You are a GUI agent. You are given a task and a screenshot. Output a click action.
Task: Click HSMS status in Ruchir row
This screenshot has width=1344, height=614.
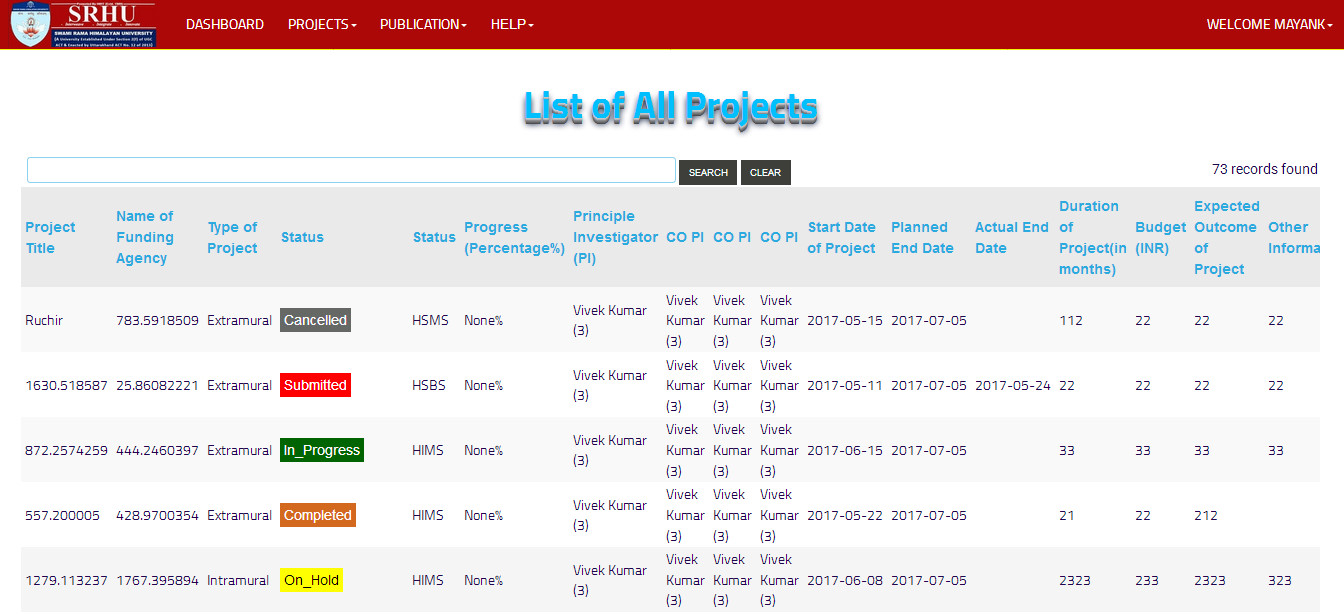pos(430,320)
